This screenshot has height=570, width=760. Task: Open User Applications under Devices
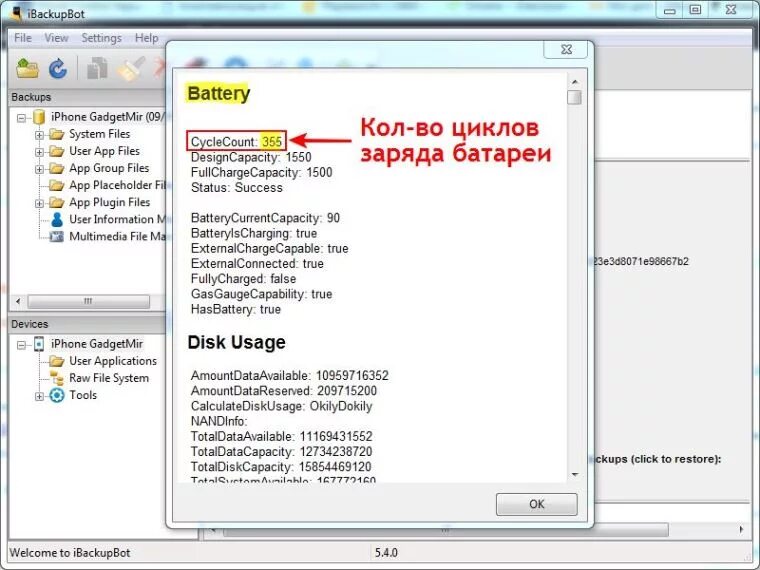click(x=113, y=361)
